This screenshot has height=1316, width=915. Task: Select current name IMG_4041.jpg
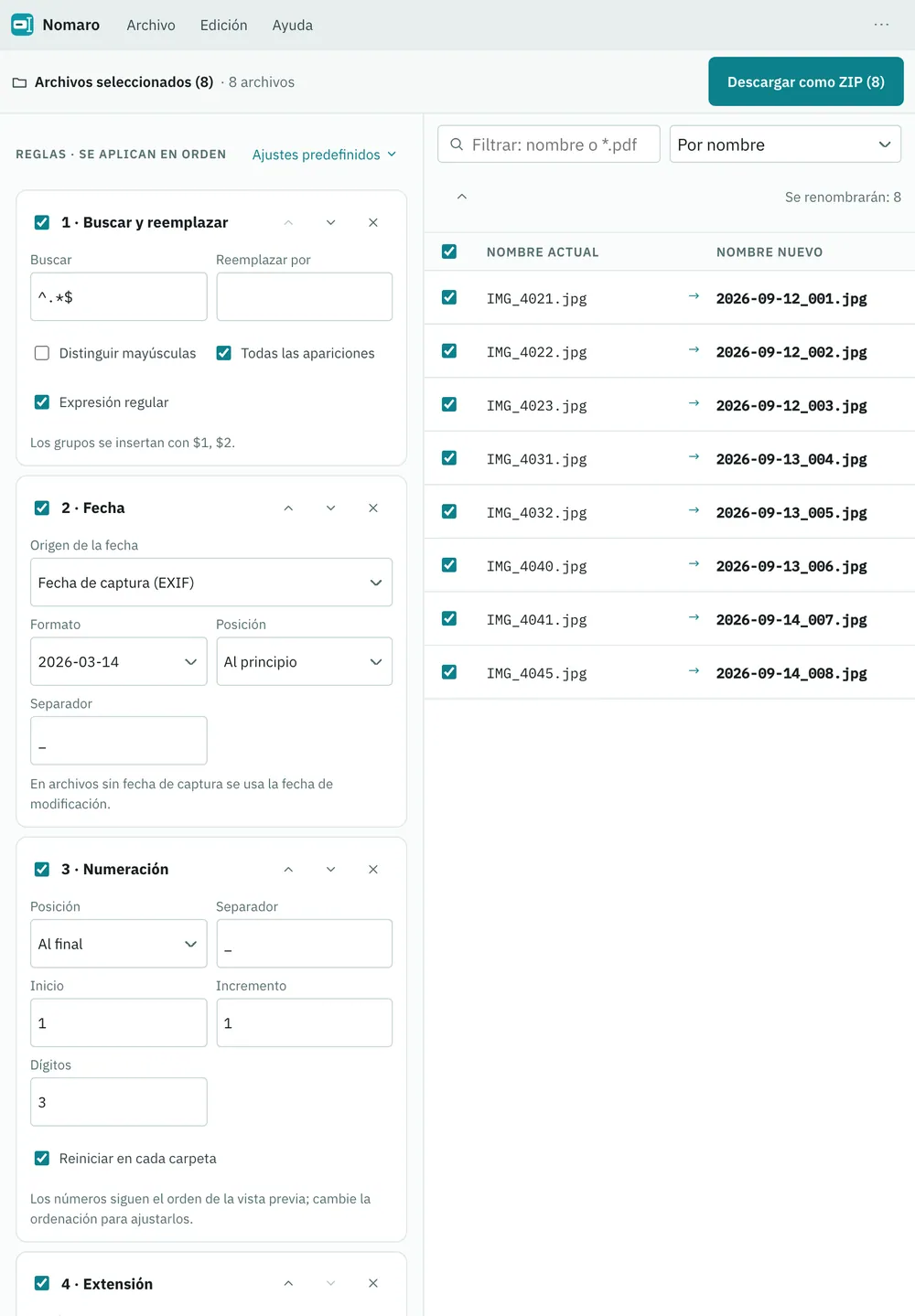[x=537, y=620]
